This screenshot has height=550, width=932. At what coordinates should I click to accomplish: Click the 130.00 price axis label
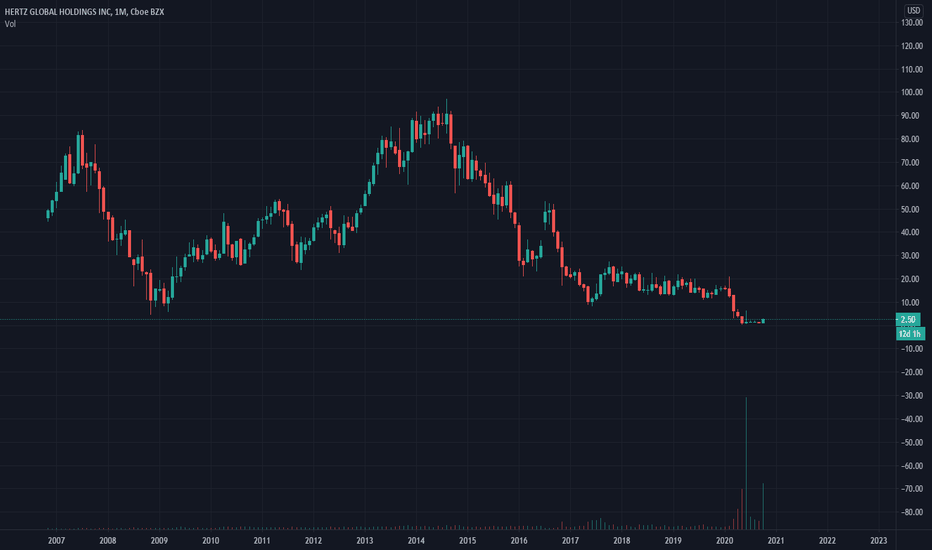912,23
